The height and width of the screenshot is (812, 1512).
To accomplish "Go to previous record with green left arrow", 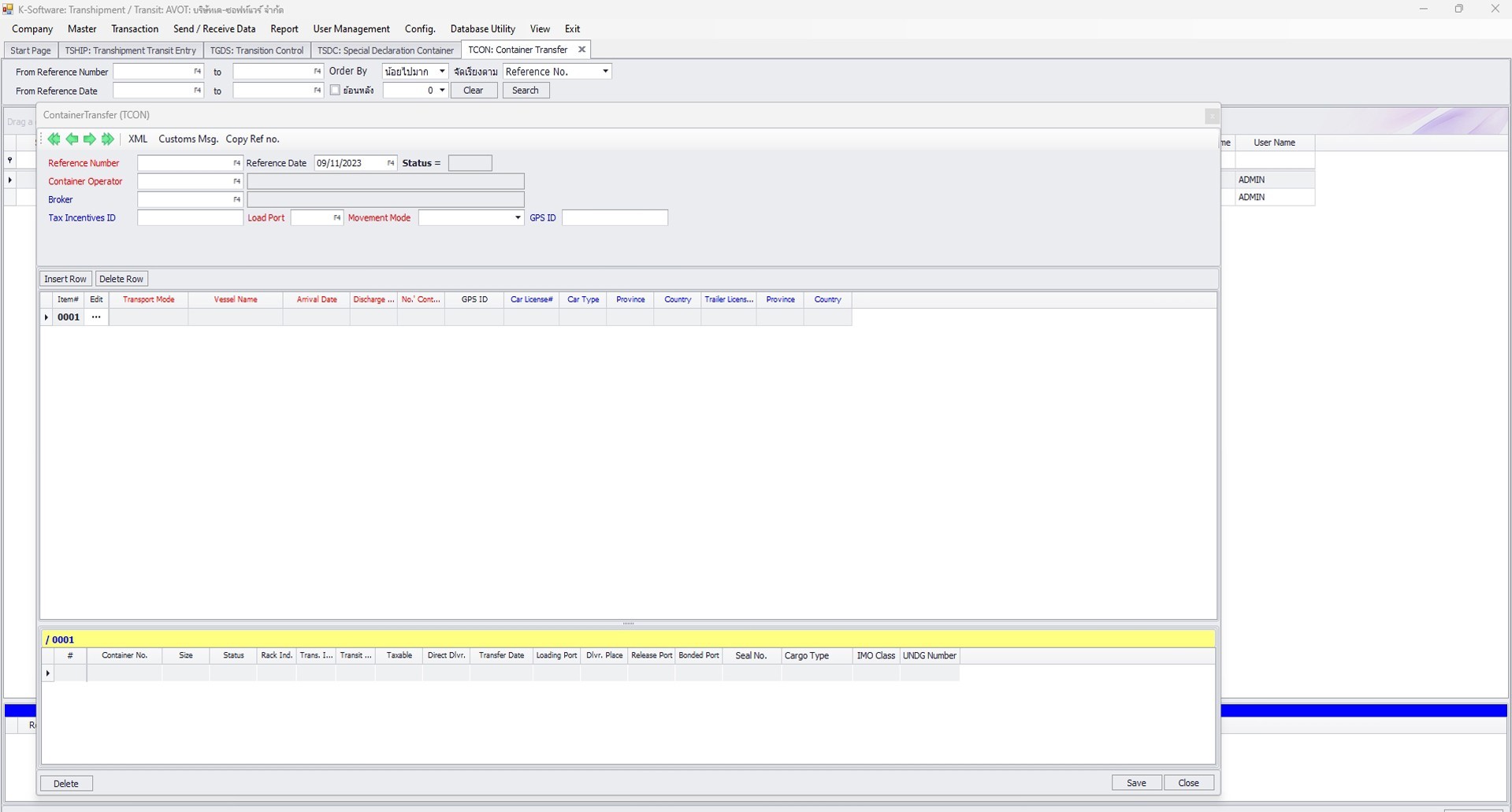I will (72, 139).
